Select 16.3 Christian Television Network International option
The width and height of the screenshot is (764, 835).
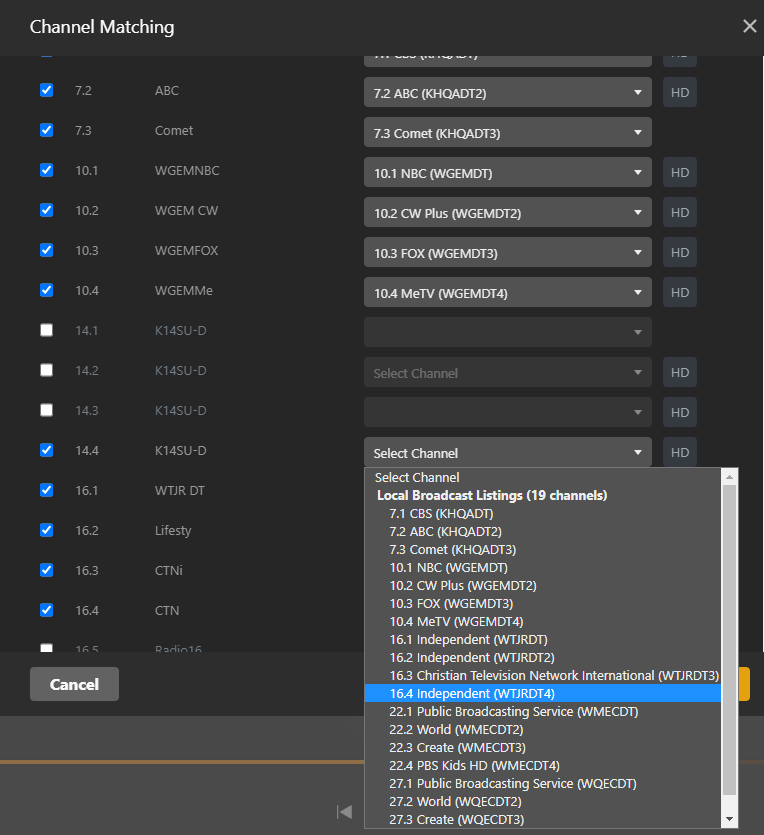(x=543, y=675)
